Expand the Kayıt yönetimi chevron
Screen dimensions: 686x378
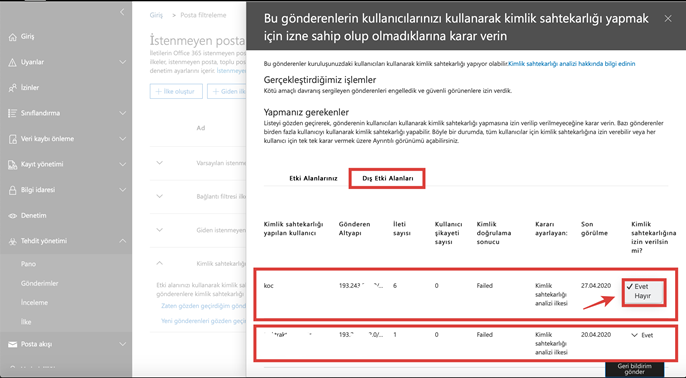[122, 164]
